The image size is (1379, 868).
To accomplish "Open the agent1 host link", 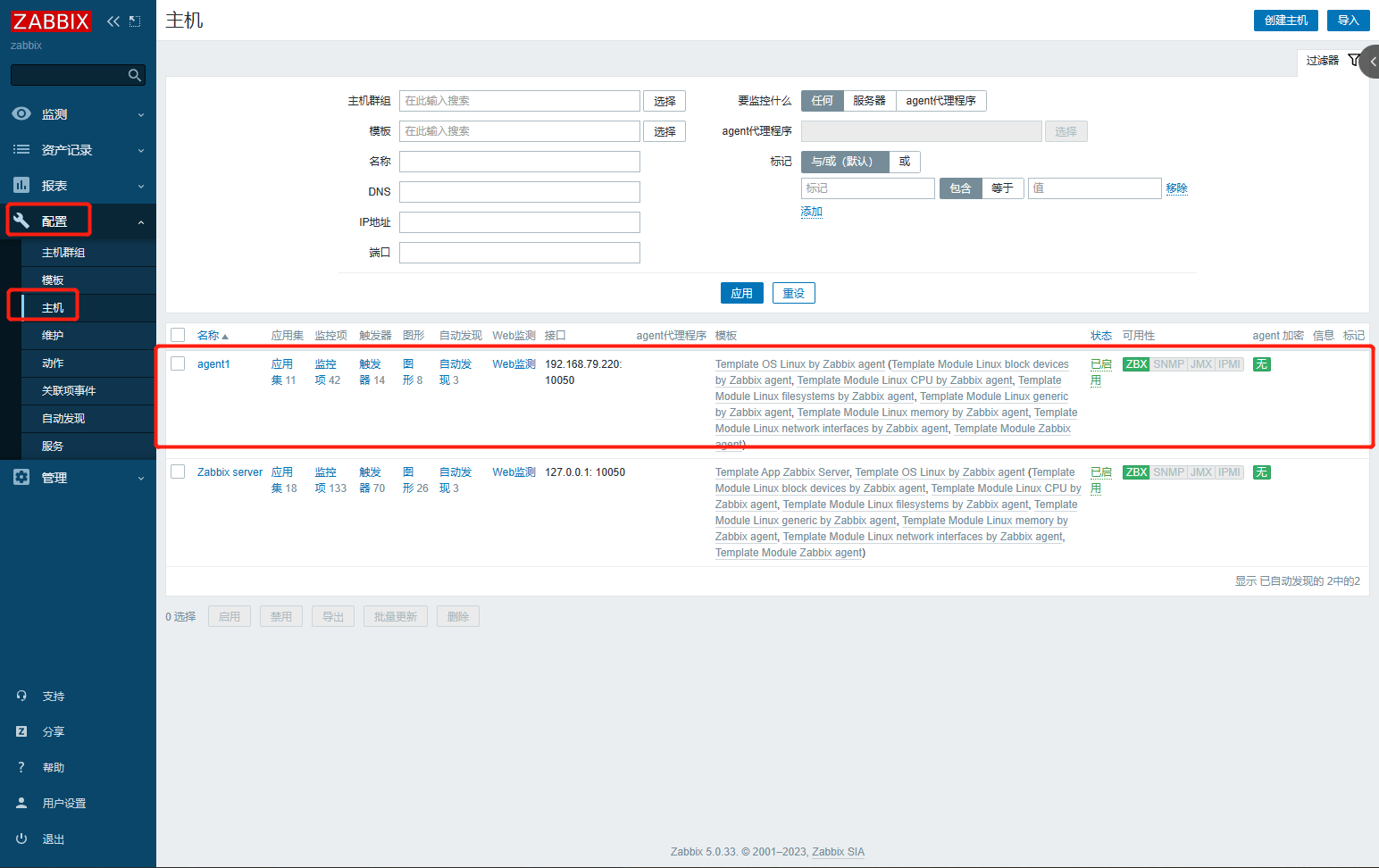I will pos(213,364).
